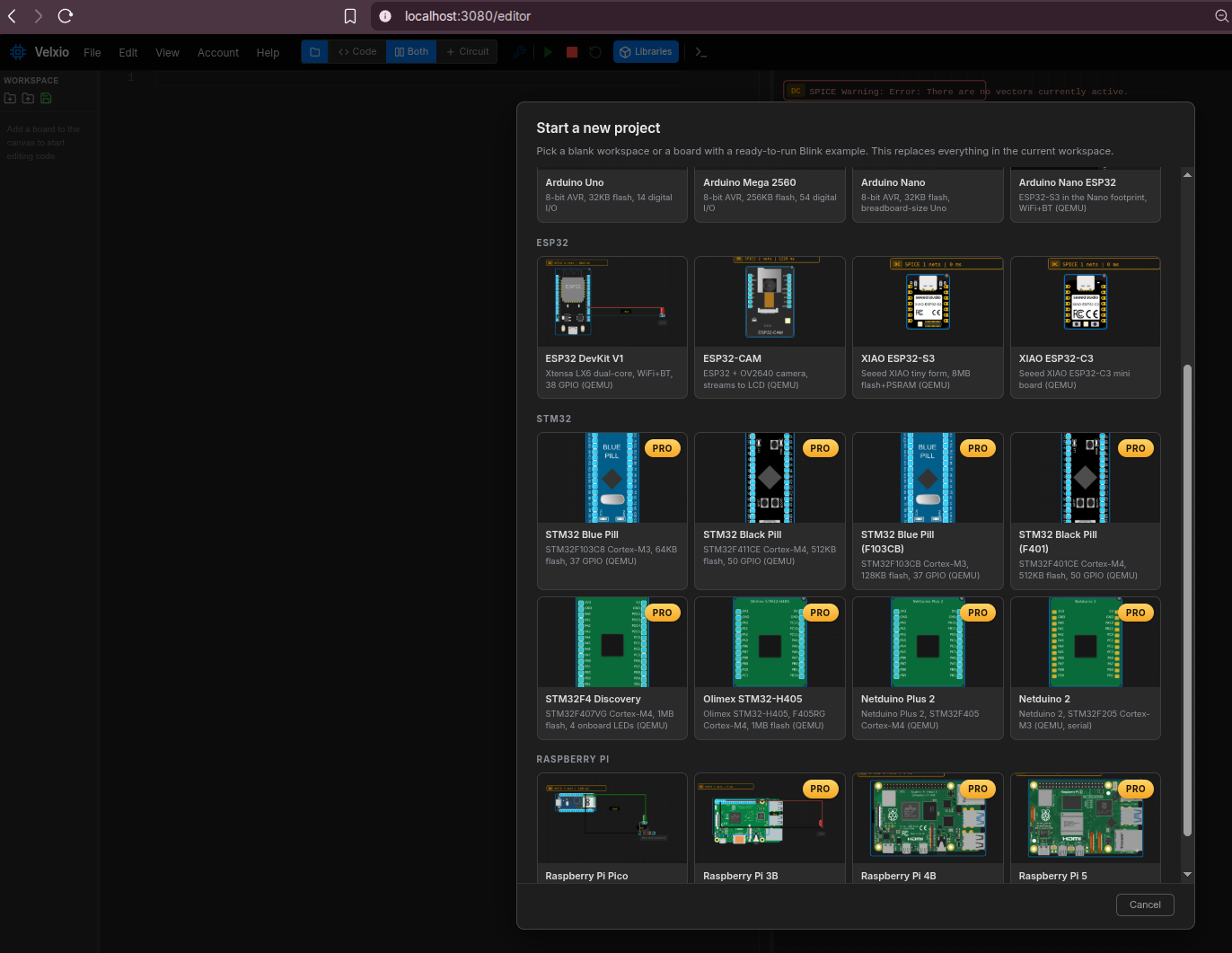Pick the Netduino Plus 2 thumbnail

pos(928,642)
